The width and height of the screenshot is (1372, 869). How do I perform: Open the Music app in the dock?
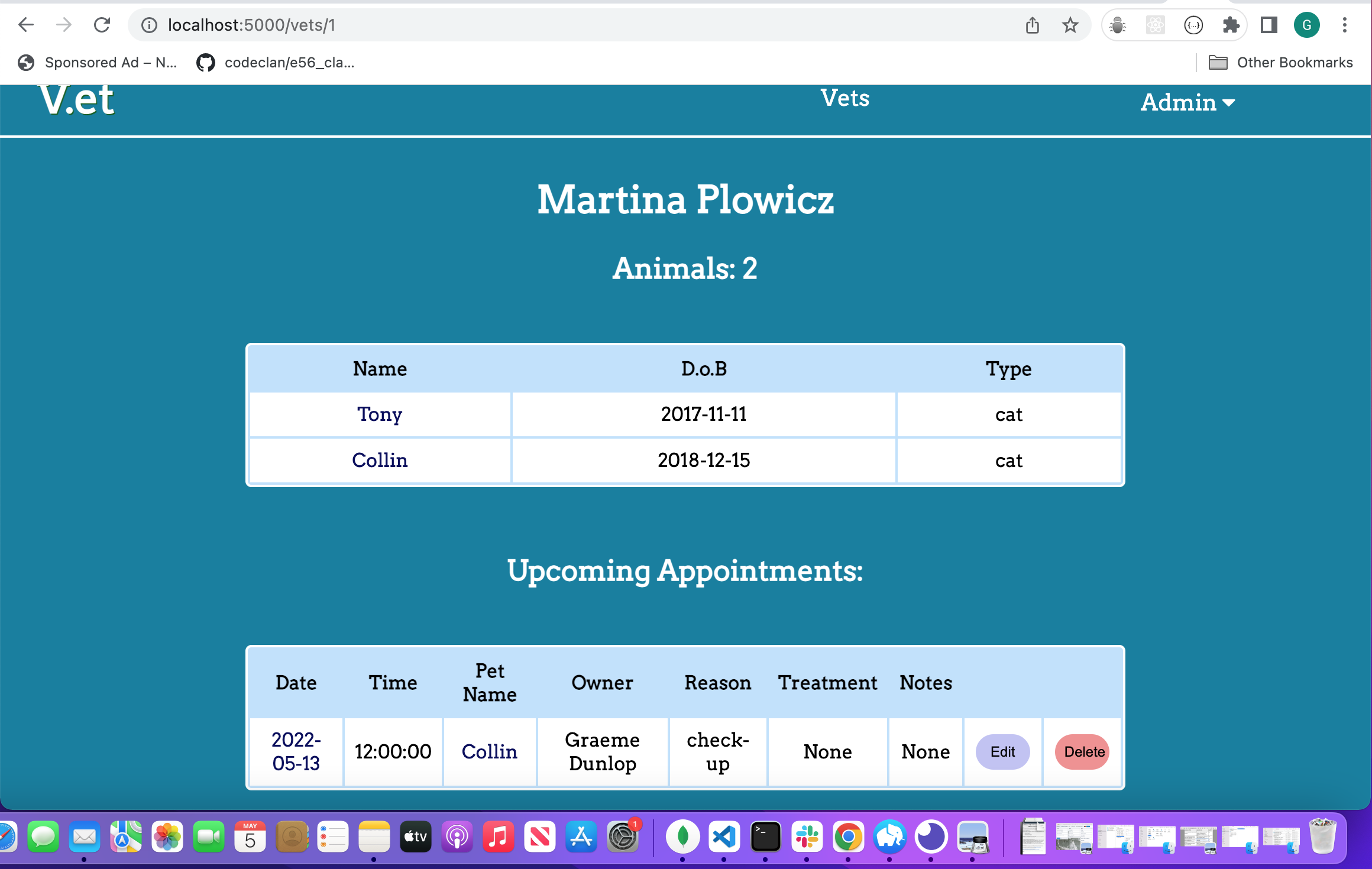(x=498, y=836)
